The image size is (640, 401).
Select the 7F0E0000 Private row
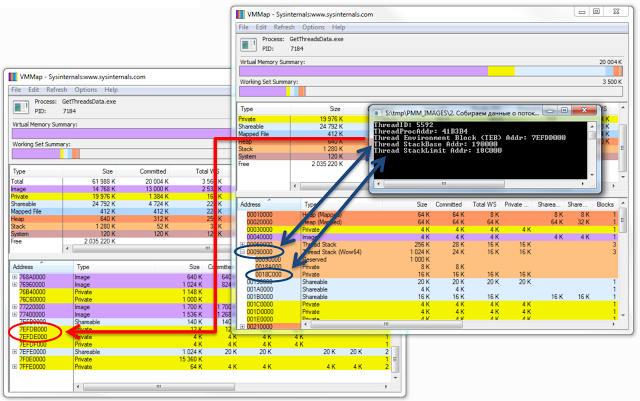click(x=200, y=359)
